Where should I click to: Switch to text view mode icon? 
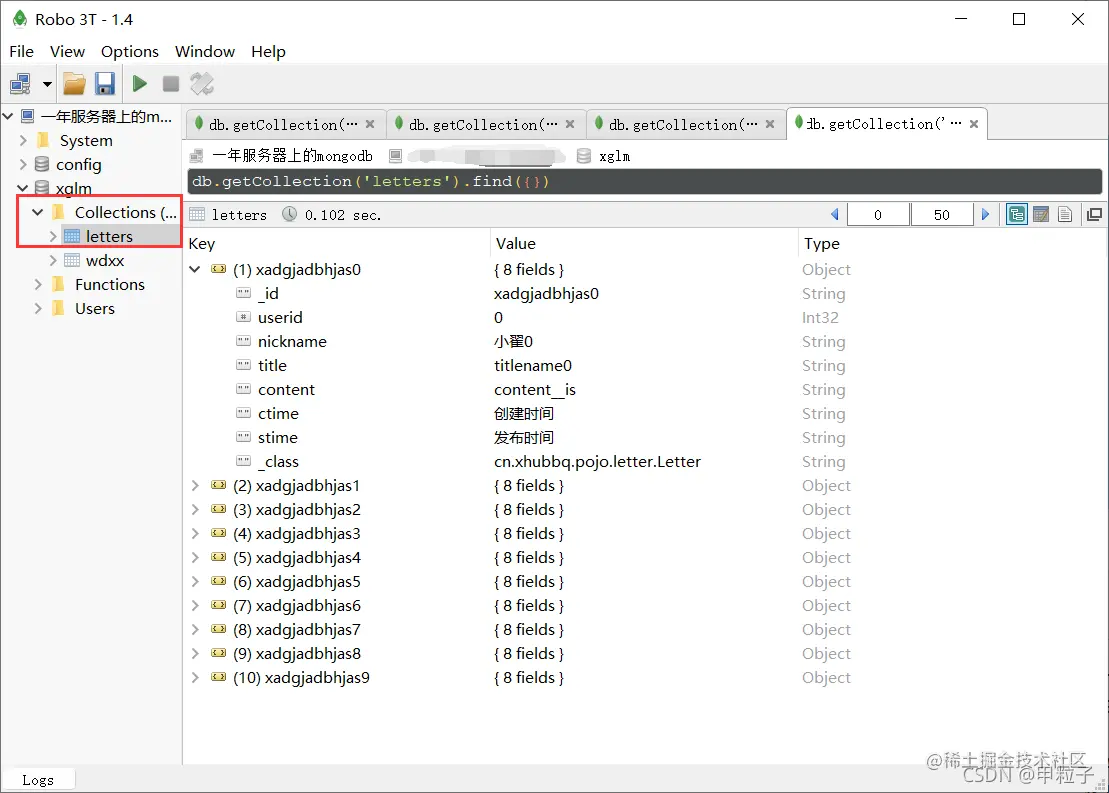(x=1065, y=214)
